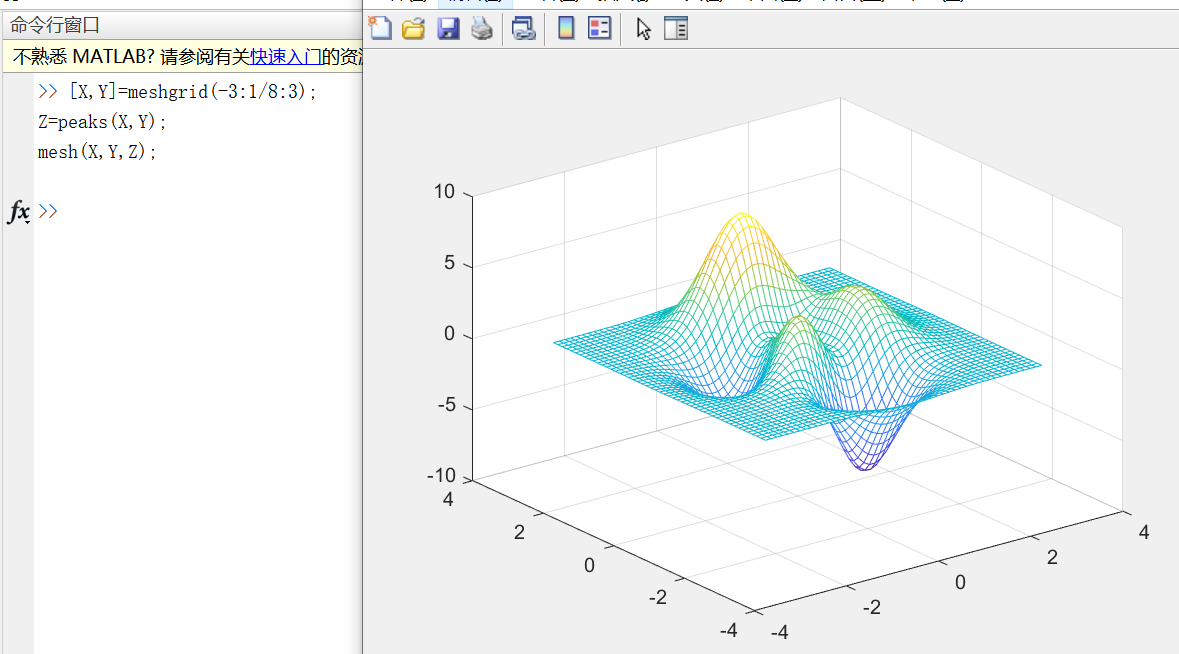The height and width of the screenshot is (654, 1179).
Task: Insert a legend using the toolbar icon
Action: point(599,29)
